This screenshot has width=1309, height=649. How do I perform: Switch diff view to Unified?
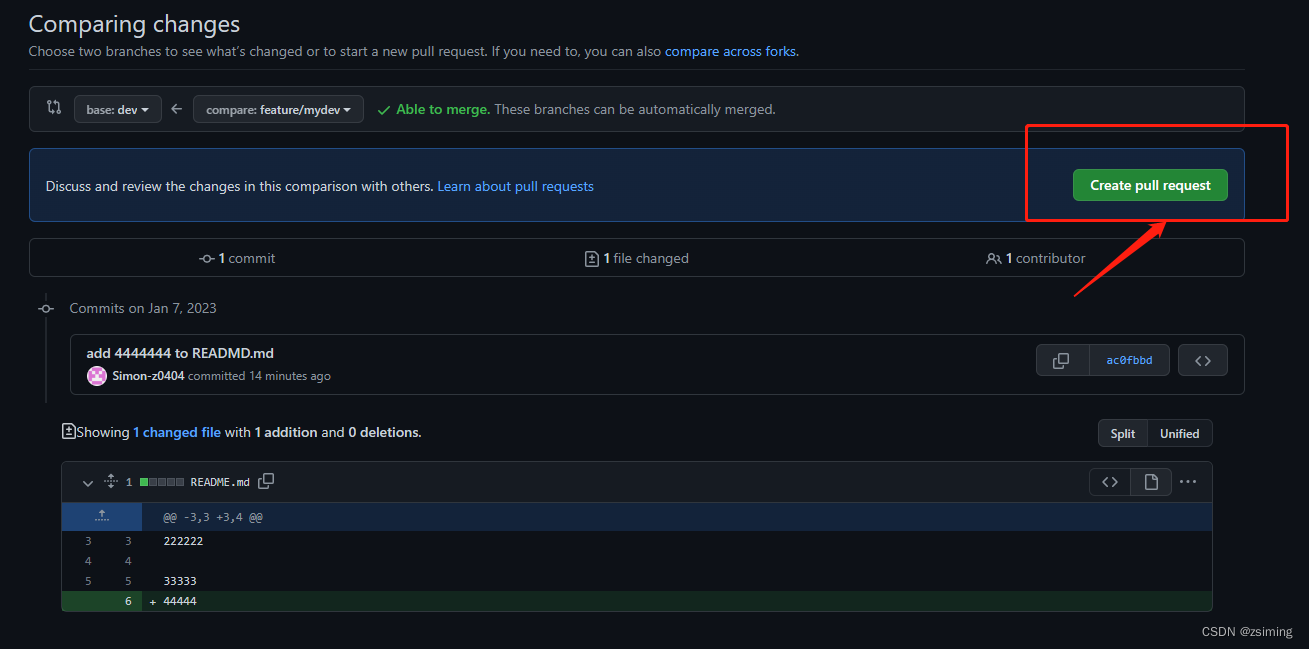pyautogui.click(x=1180, y=433)
